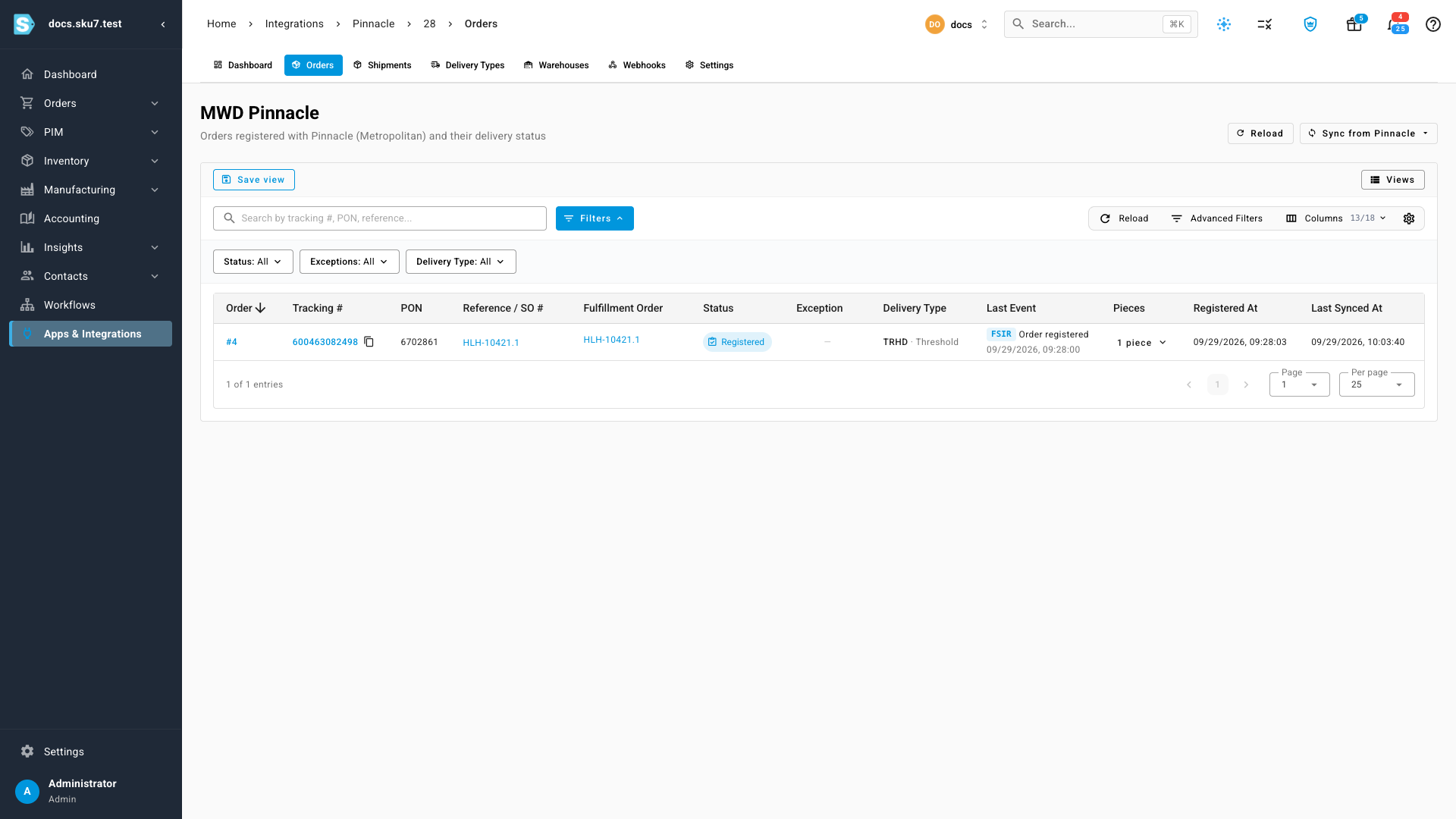Open the help question mark icon
The height and width of the screenshot is (819, 1456).
pos(1432,24)
